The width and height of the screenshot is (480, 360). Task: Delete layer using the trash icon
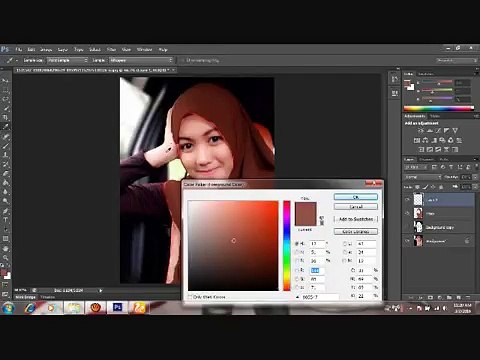click(x=468, y=297)
